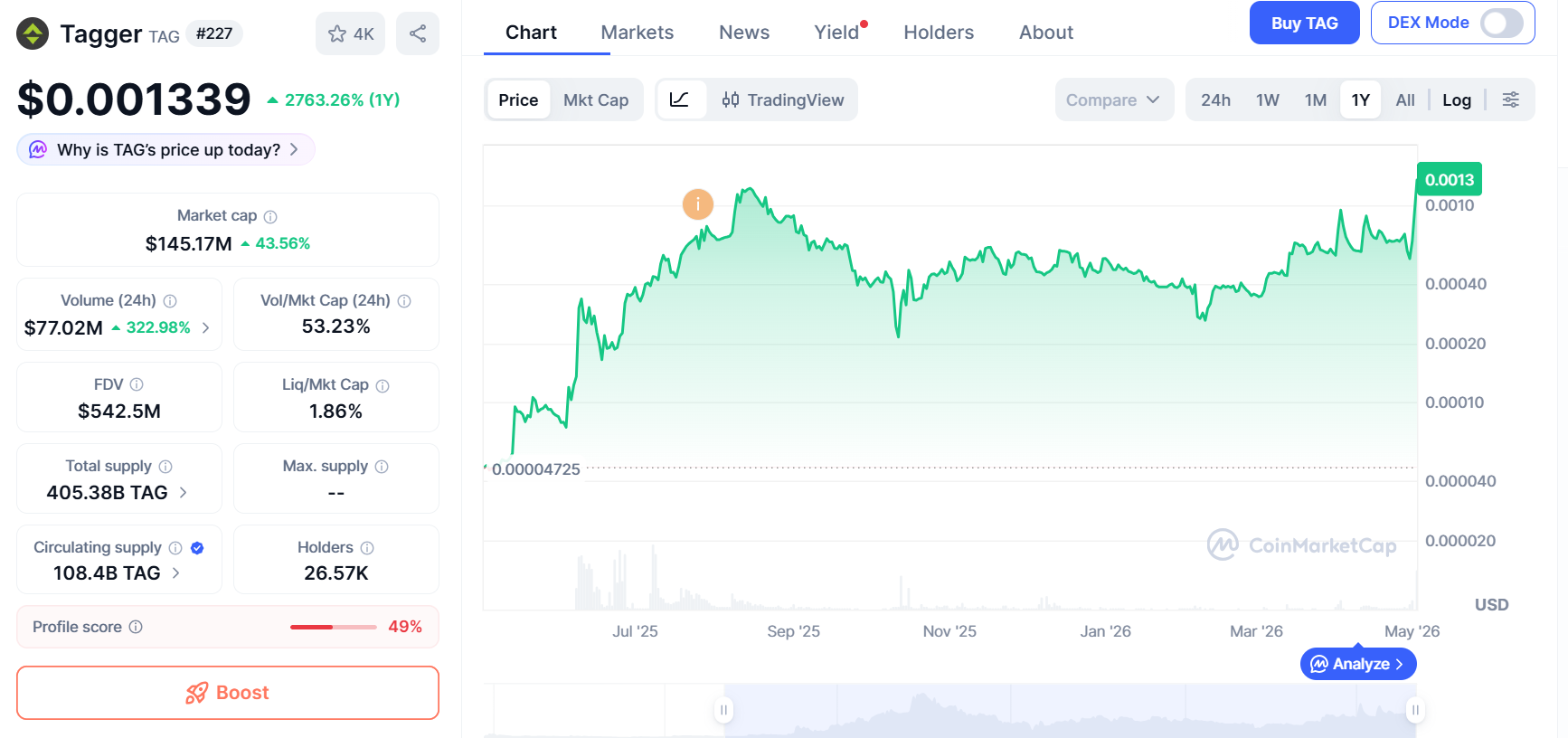Image resolution: width=1568 pixels, height=738 pixels.
Task: Click the verified checkmark badge for Circulating supply
Action: pyautogui.click(x=197, y=548)
